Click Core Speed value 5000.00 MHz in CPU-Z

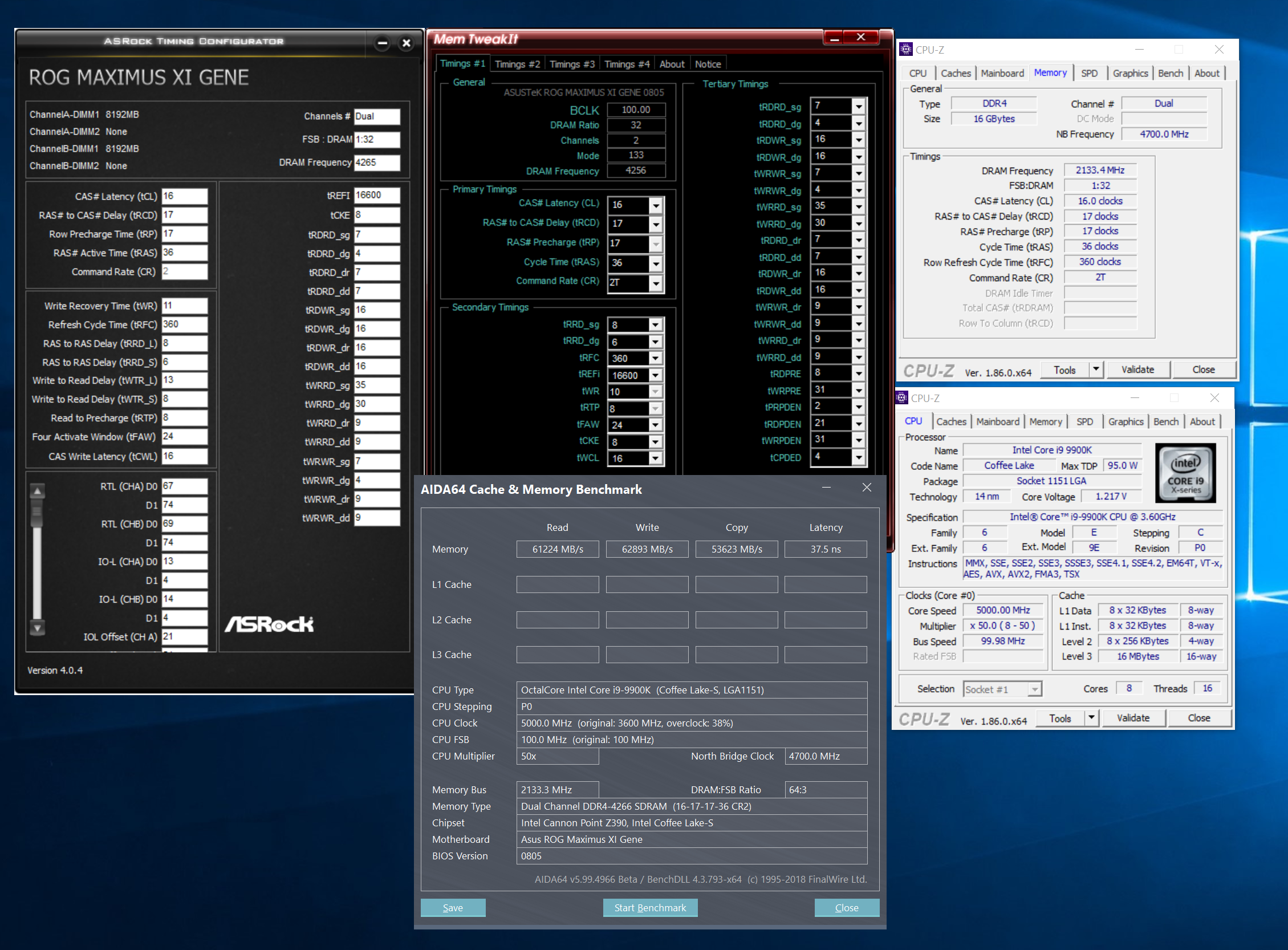coord(1003,610)
